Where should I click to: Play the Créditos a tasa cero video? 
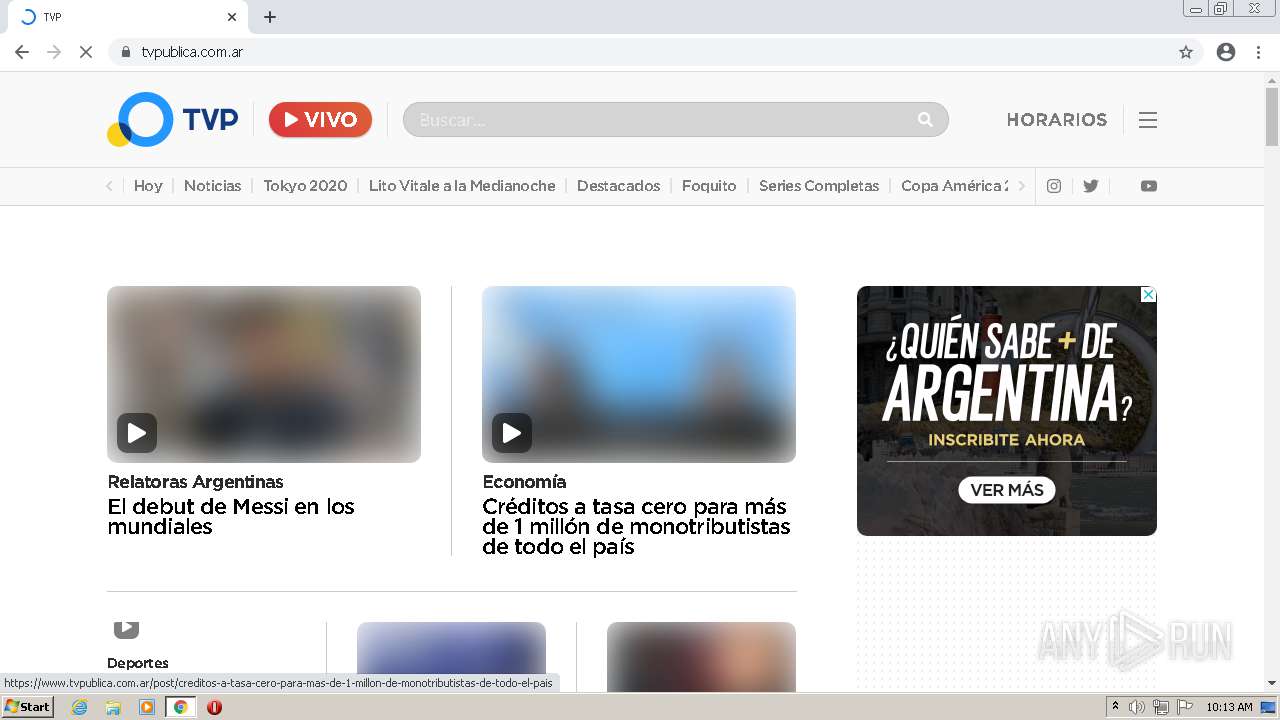[x=512, y=433]
